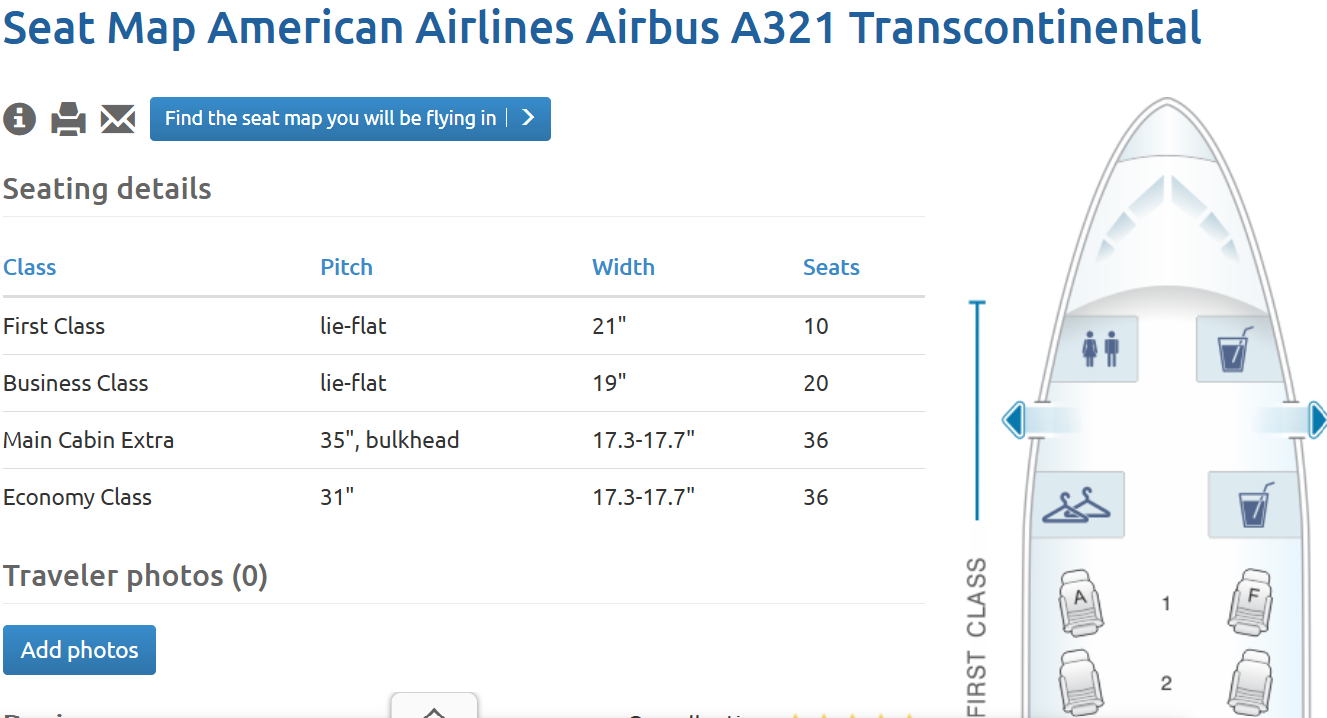Click 'Find the seat map' button

pyautogui.click(x=350, y=118)
